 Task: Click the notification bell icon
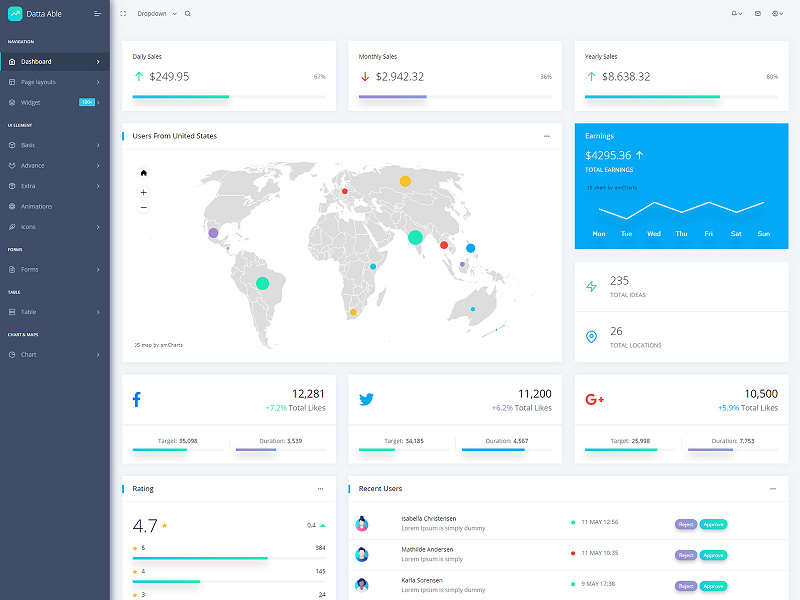pos(734,13)
